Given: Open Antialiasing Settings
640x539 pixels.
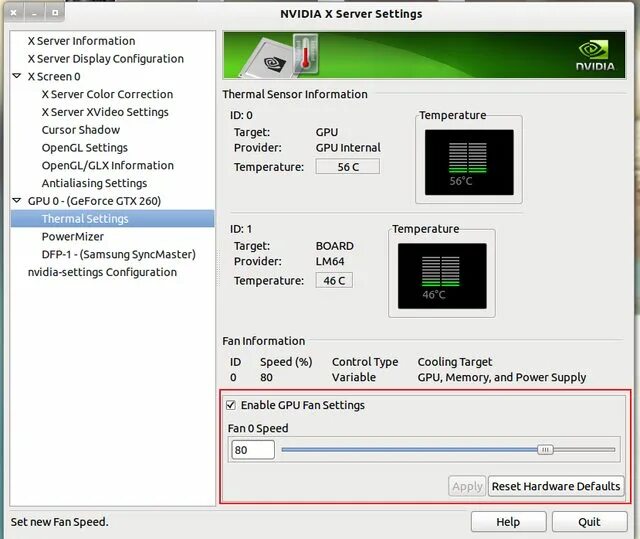Looking at the screenshot, I should coord(94,183).
